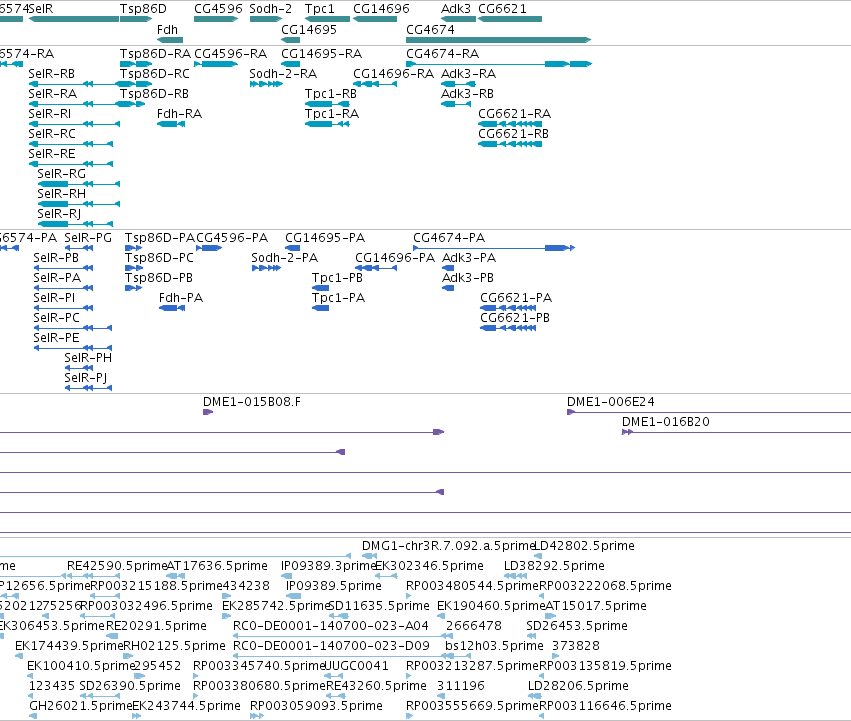
Task: Click the CG4596 gene bar
Action: coord(216,19)
